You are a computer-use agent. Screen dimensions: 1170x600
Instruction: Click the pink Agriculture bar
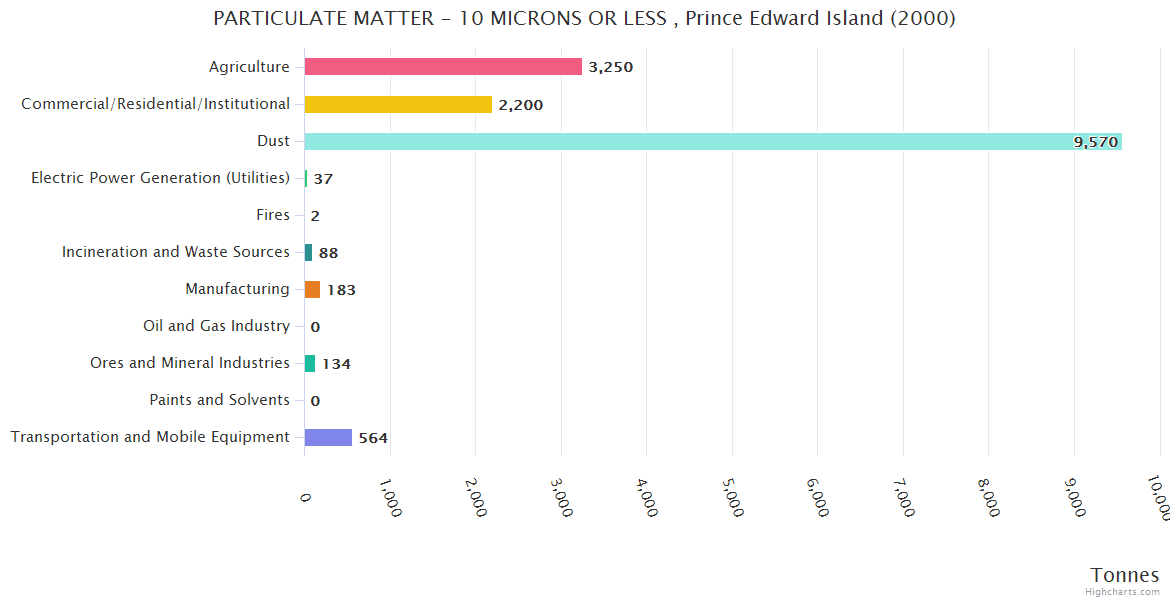[x=443, y=67]
